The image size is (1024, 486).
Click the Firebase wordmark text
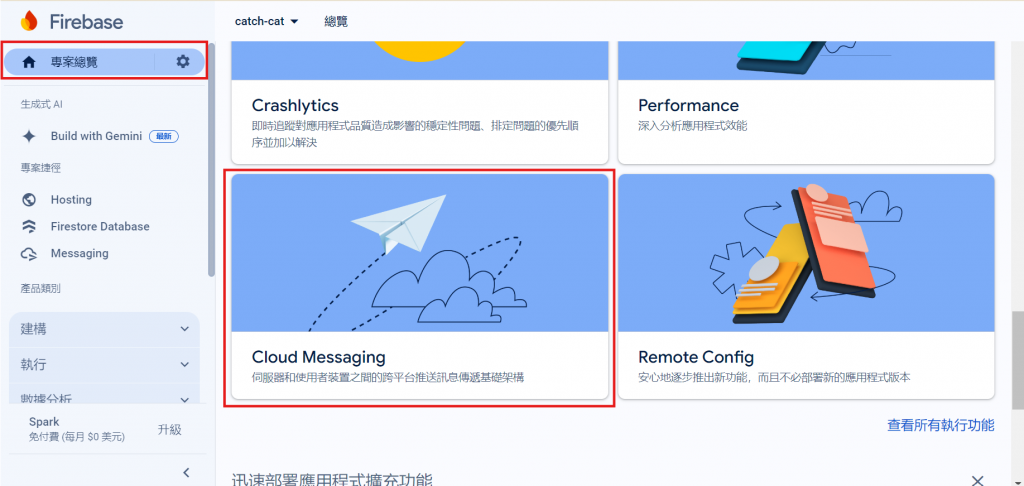pyautogui.click(x=86, y=22)
